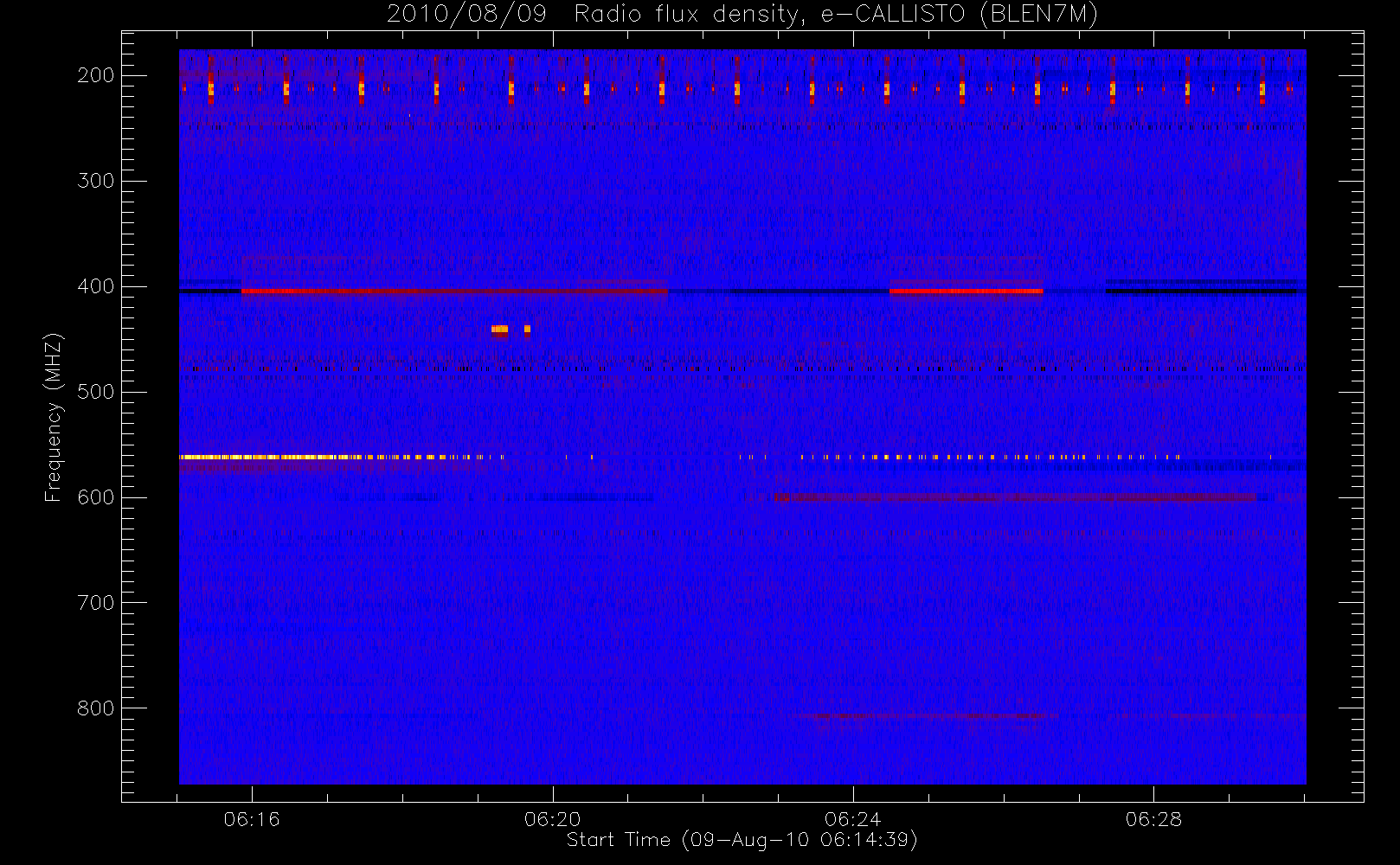The height and width of the screenshot is (865, 1400).
Task: Click the 300 frequency tick label
Action: coord(96,181)
